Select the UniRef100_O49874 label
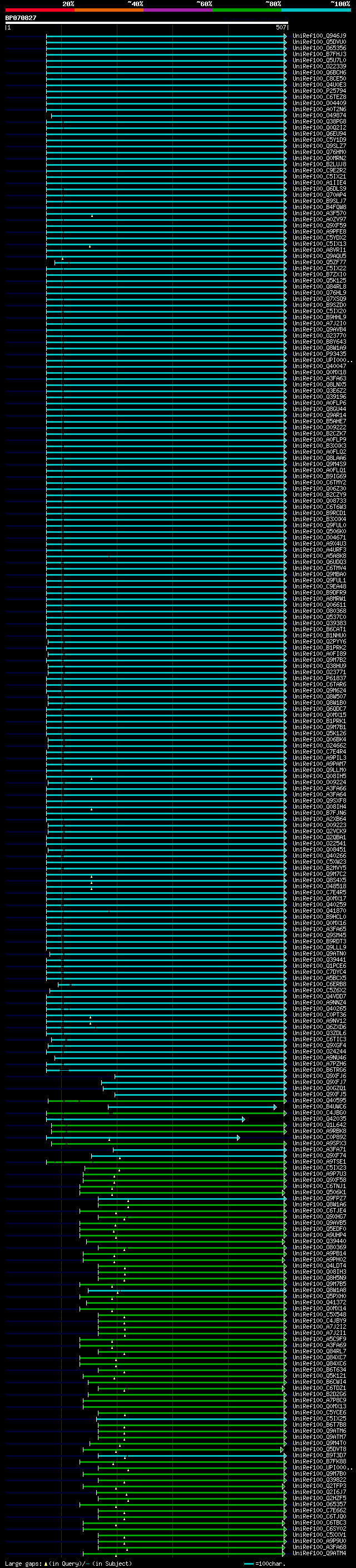Viewport: 356px width, 1568px height. [319, 116]
